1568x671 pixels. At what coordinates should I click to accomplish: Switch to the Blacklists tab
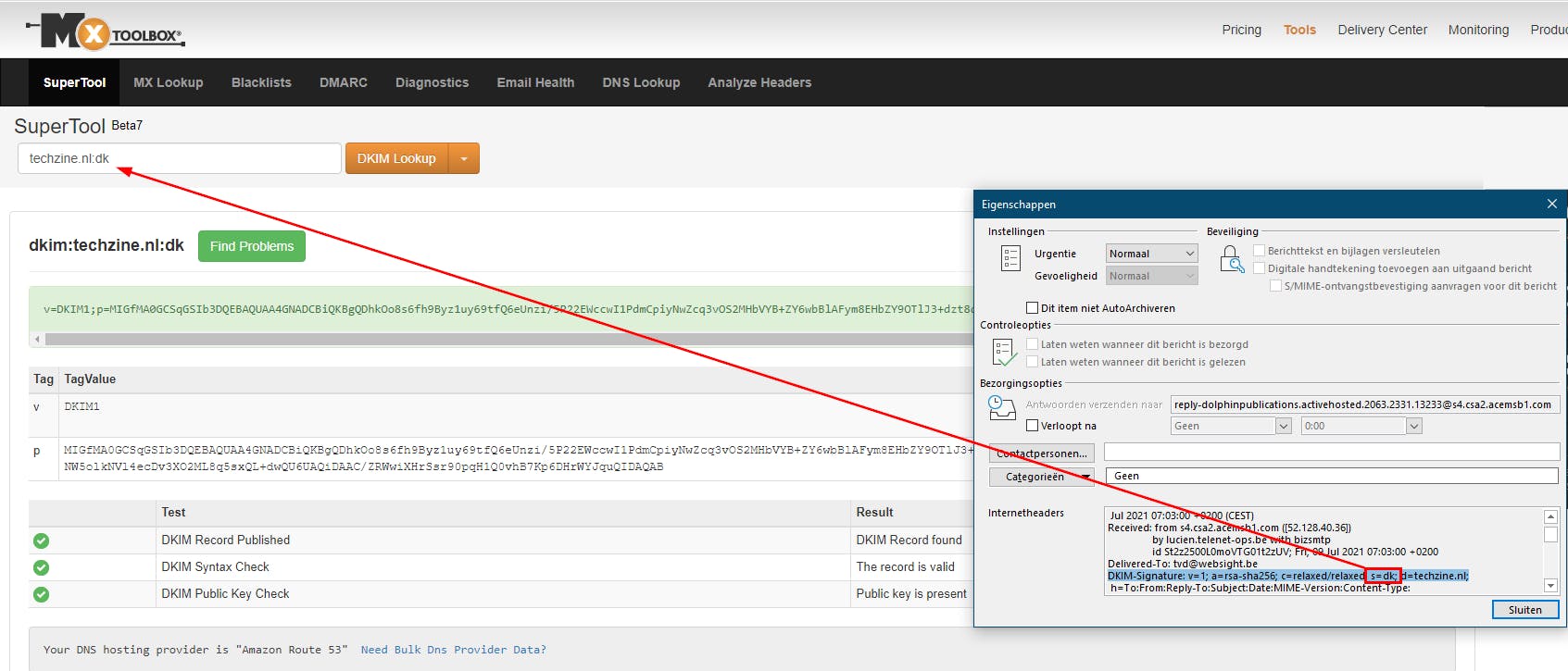click(x=261, y=82)
